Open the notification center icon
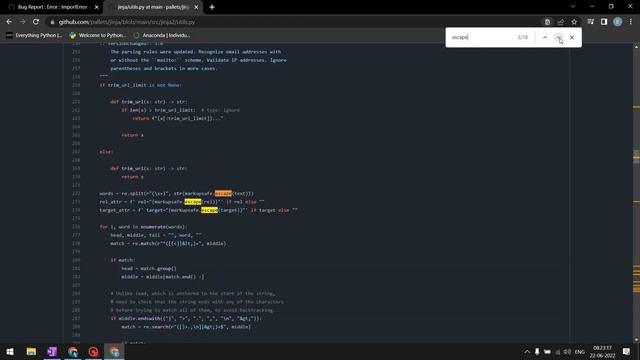 pyautogui.click(x=627, y=351)
